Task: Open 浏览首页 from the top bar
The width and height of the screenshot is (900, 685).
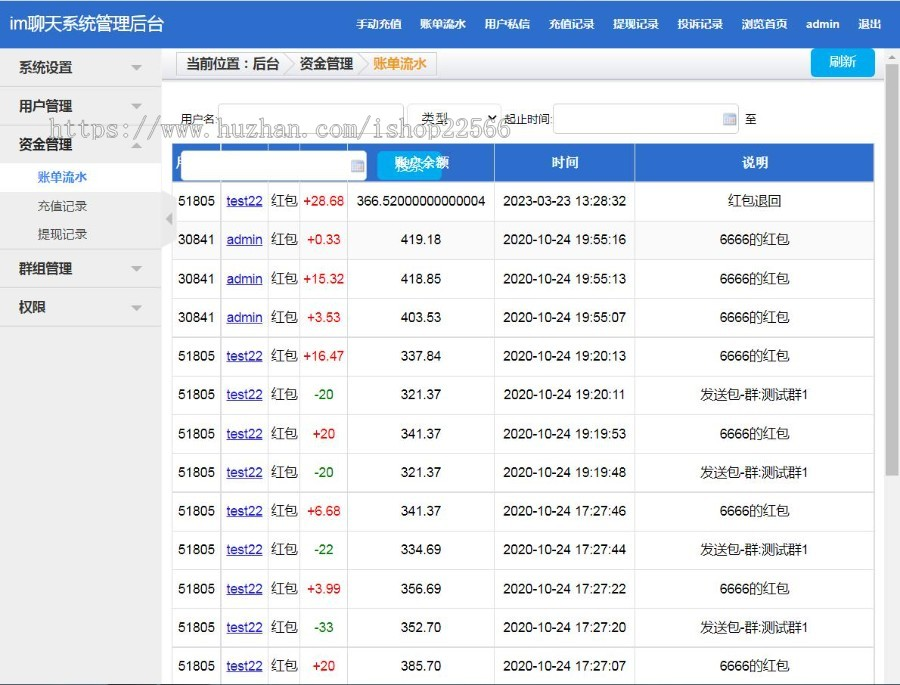Action: click(x=763, y=24)
